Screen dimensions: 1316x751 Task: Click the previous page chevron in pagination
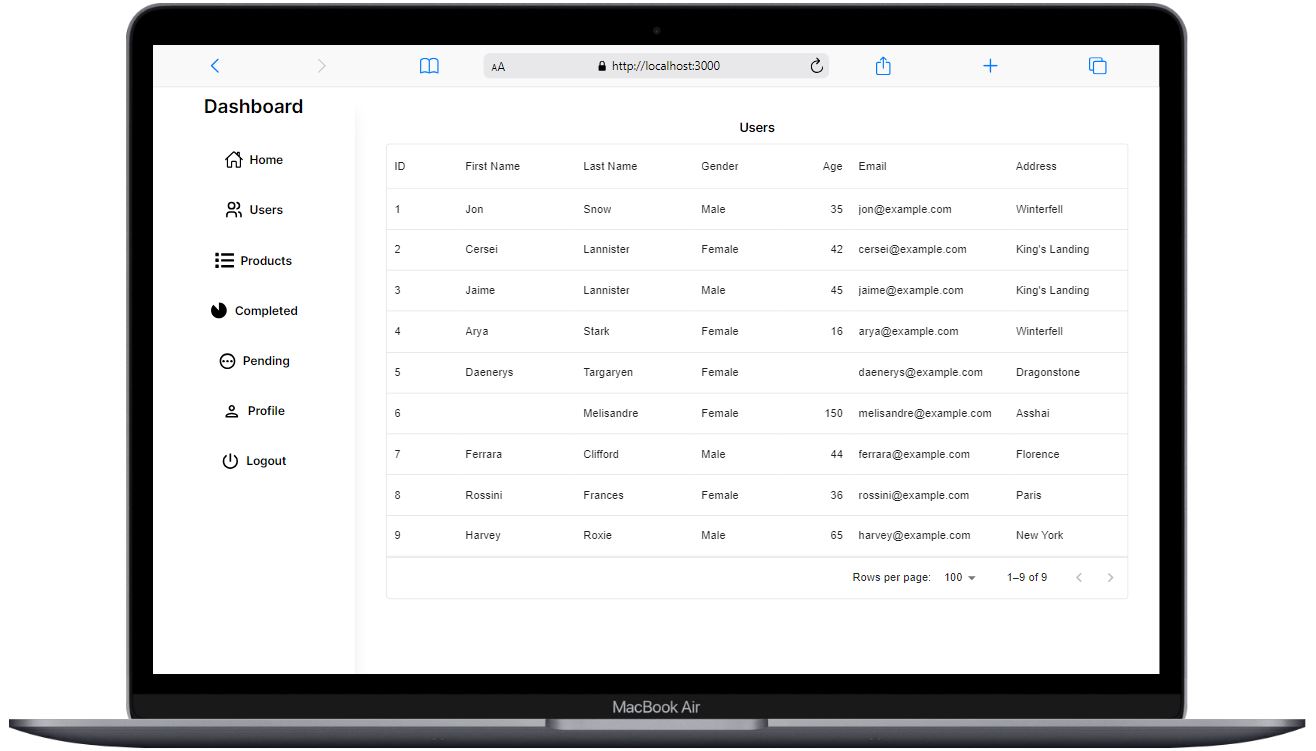(x=1078, y=577)
